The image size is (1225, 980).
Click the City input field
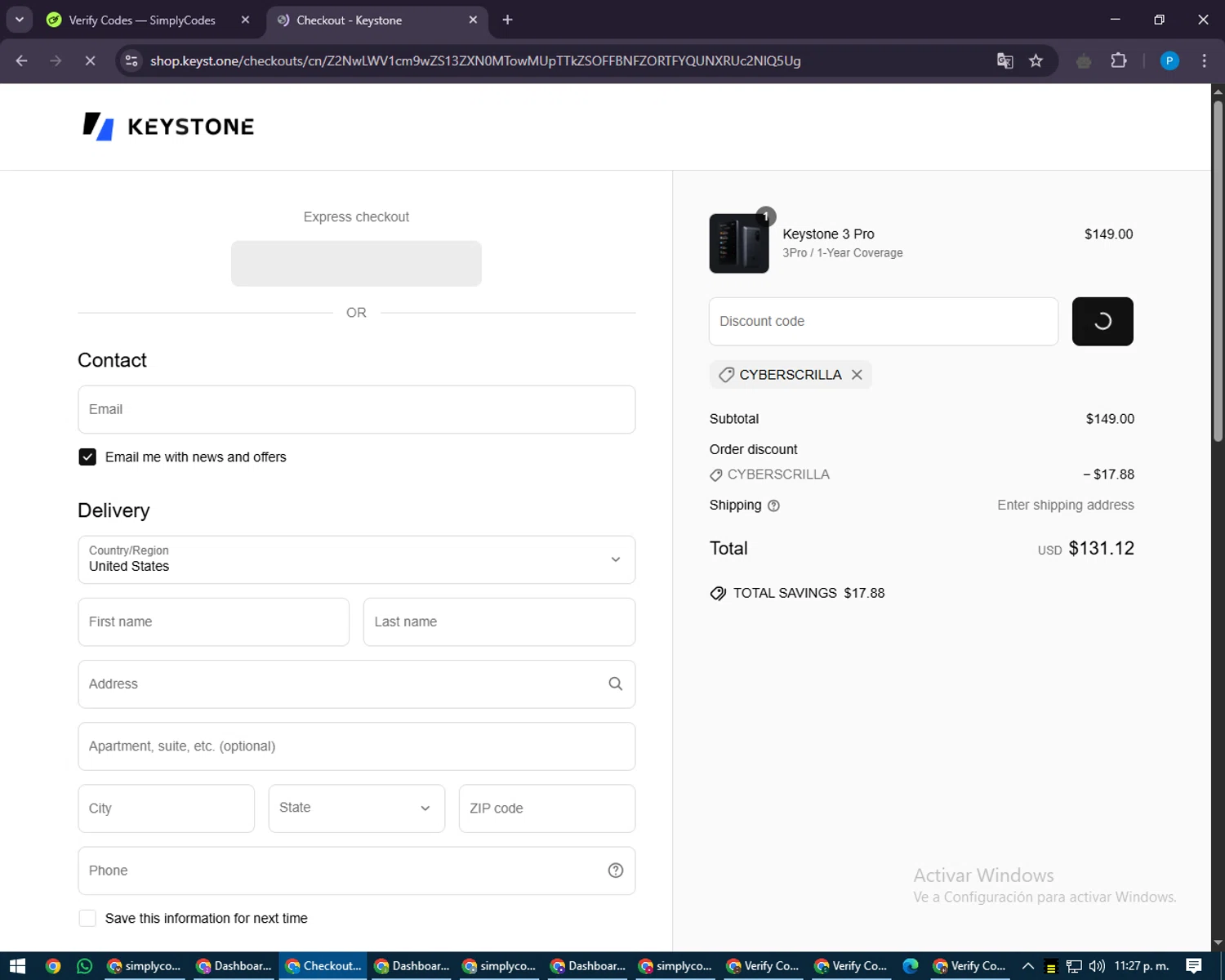click(167, 808)
